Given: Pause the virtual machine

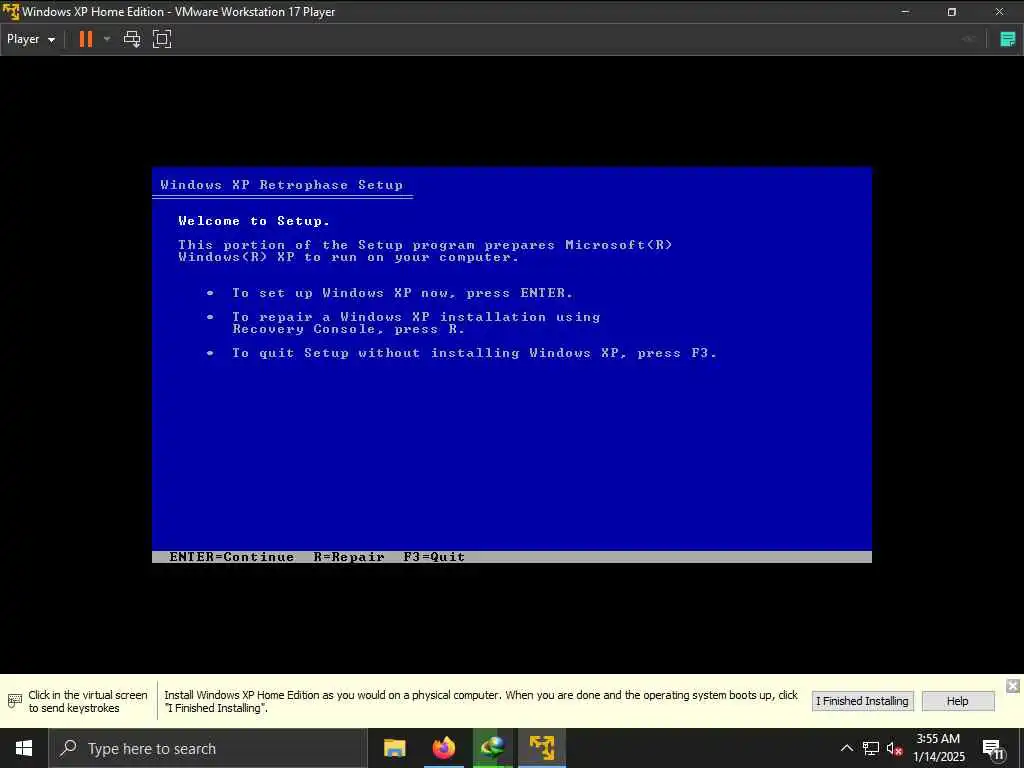Looking at the screenshot, I should [x=86, y=39].
